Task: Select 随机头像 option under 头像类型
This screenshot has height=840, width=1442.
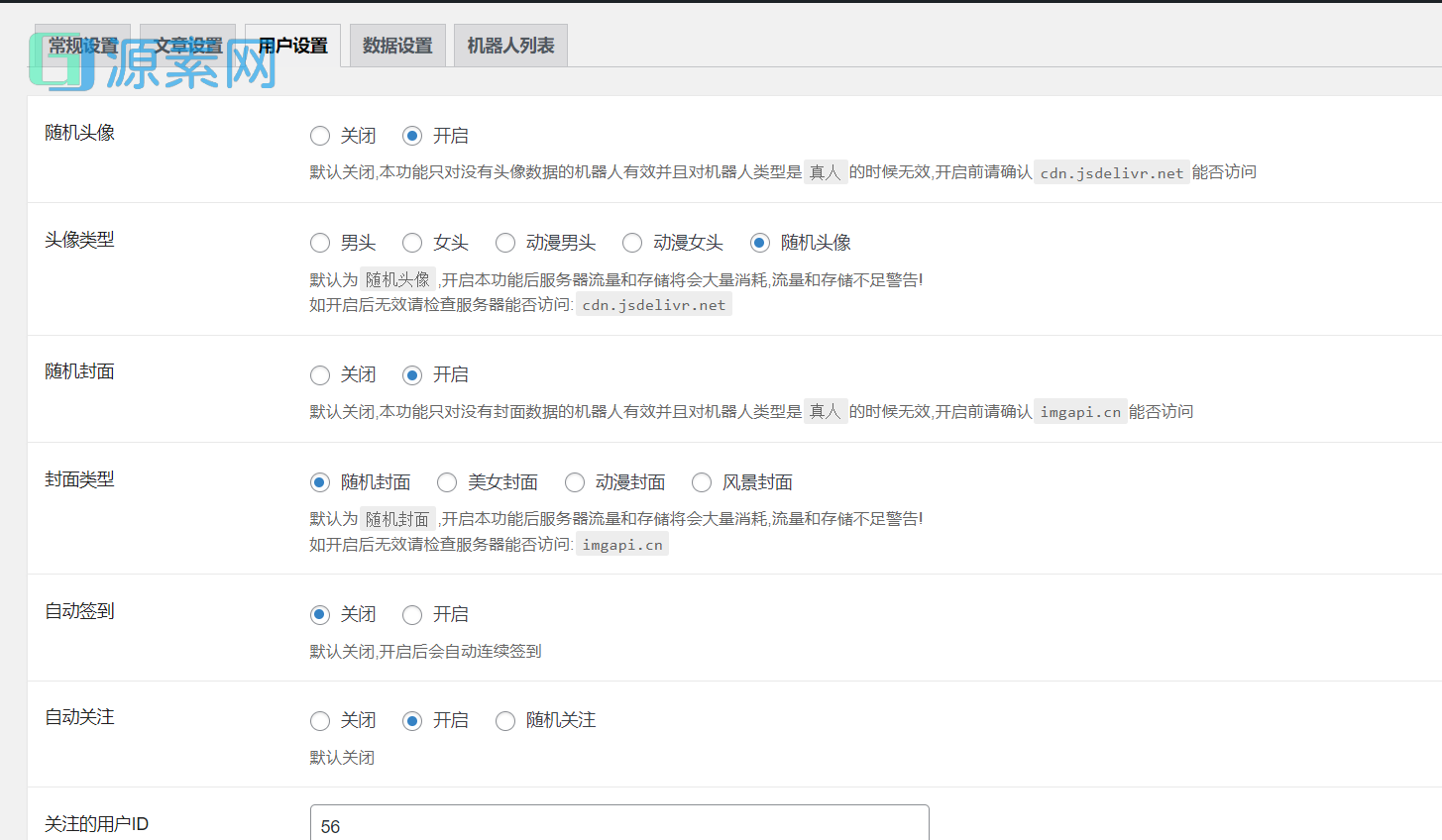Action: click(x=760, y=243)
